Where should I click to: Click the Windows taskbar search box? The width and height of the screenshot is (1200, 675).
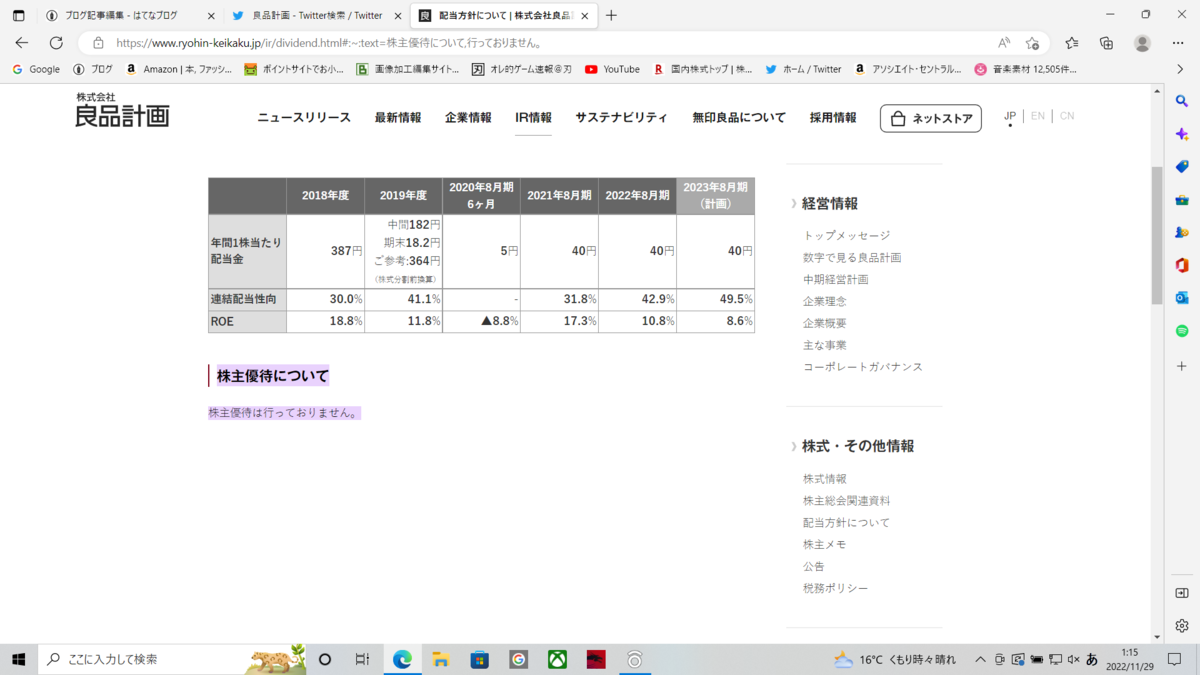(x=172, y=659)
